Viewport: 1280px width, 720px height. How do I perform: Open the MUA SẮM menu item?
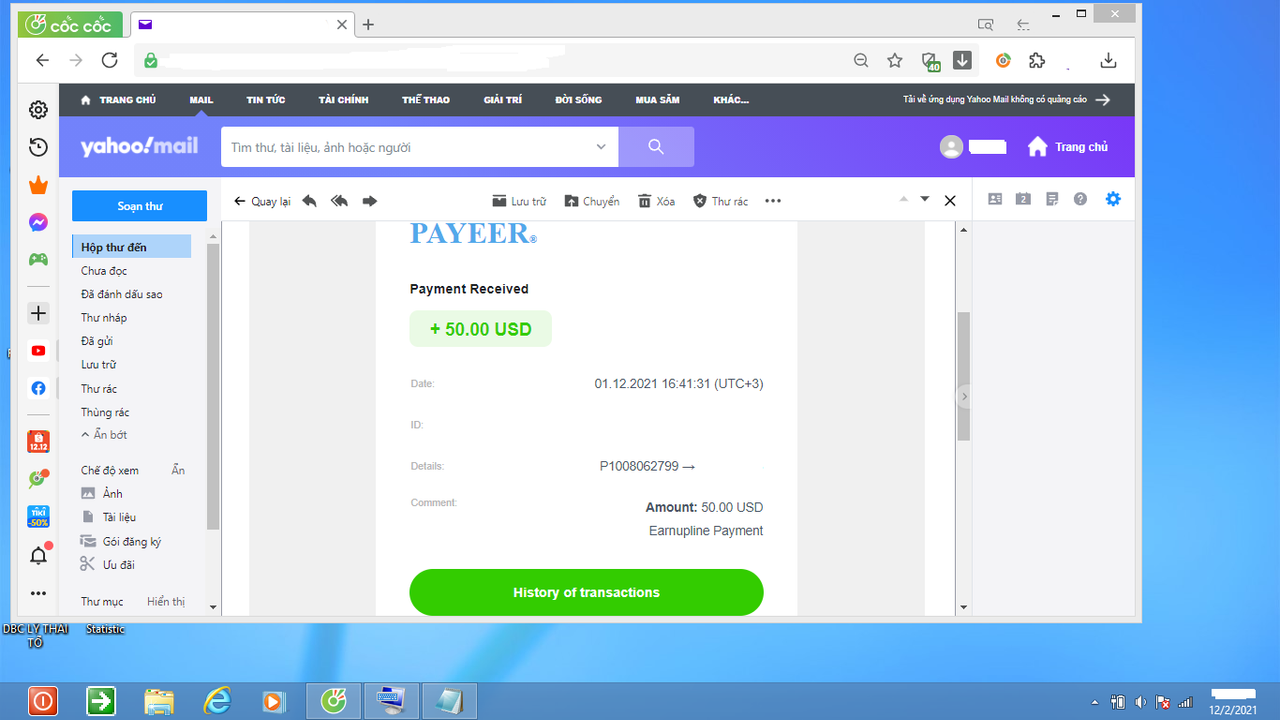657,100
